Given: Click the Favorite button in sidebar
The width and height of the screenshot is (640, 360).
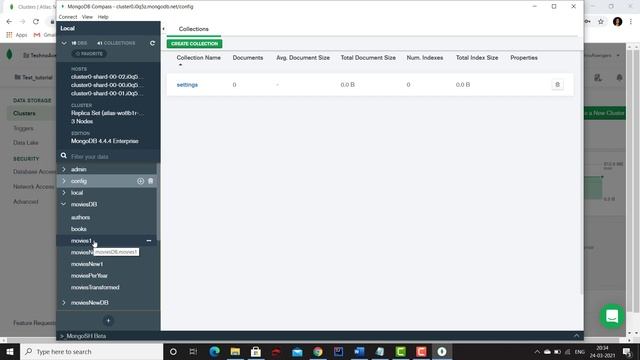Looking at the screenshot, I should click(x=89, y=53).
